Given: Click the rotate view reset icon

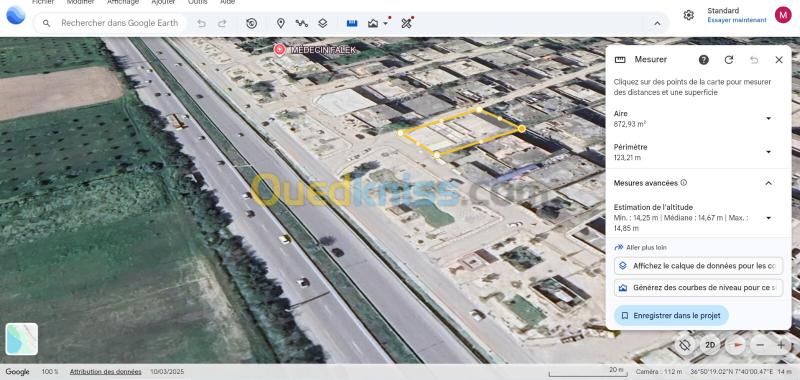Looking at the screenshot, I should click(685, 345).
